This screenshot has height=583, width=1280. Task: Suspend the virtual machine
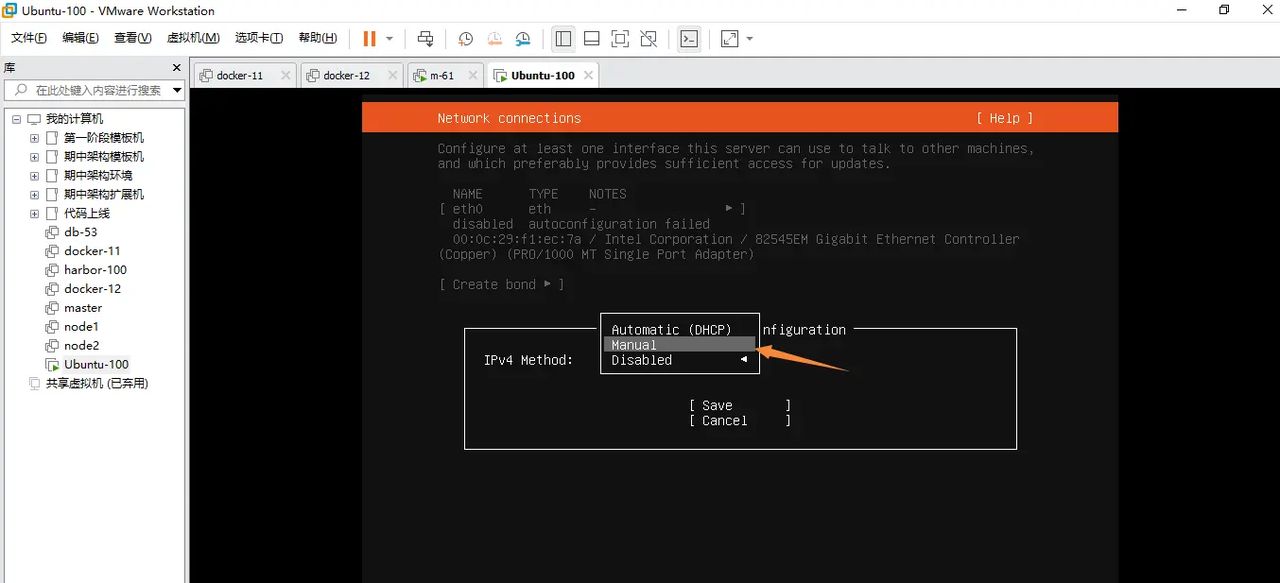coord(369,38)
